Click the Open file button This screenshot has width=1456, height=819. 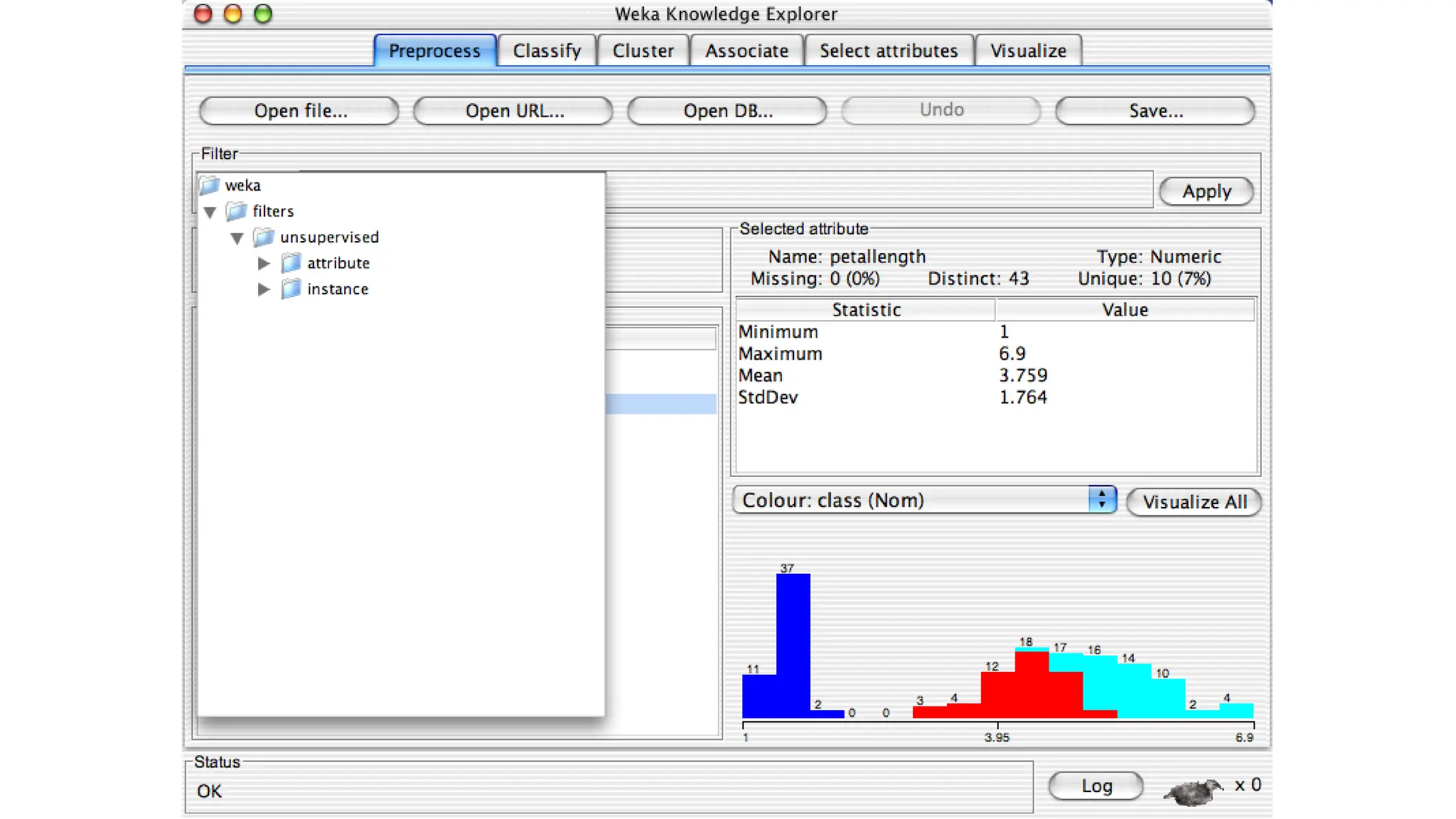coord(299,111)
